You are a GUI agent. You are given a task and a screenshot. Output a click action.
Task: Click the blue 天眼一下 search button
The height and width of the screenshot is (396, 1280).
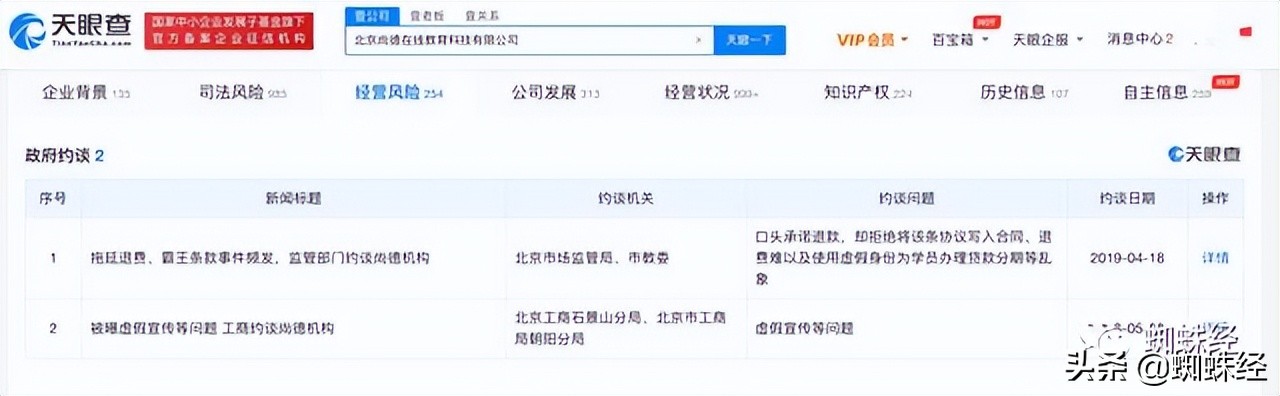coord(749,40)
